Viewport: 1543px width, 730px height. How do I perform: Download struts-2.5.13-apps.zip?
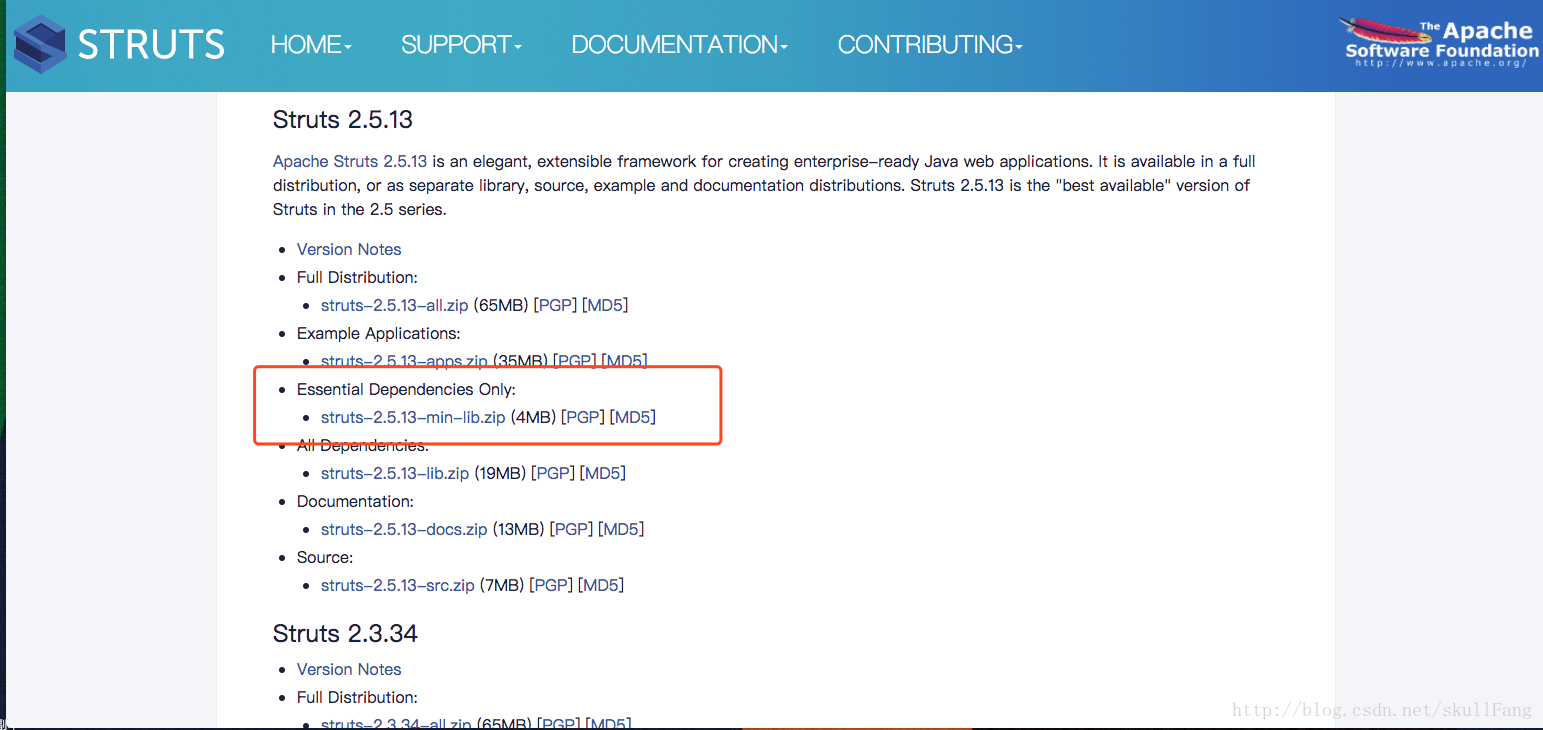(404, 361)
